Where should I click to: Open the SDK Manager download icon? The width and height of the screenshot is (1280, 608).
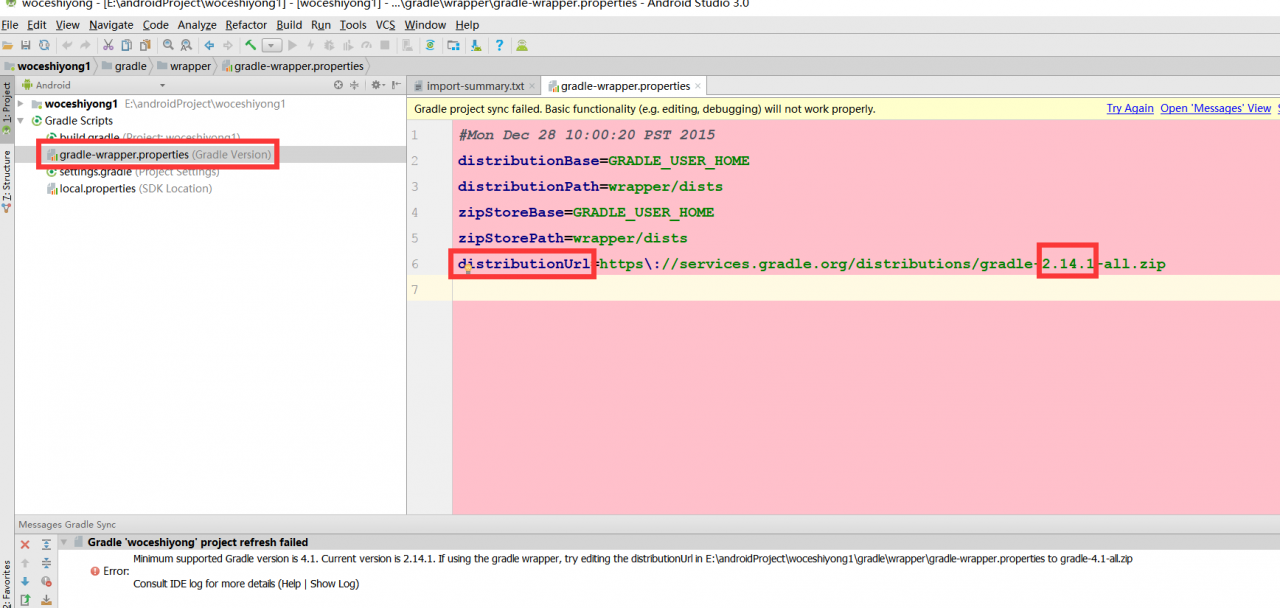tap(475, 45)
